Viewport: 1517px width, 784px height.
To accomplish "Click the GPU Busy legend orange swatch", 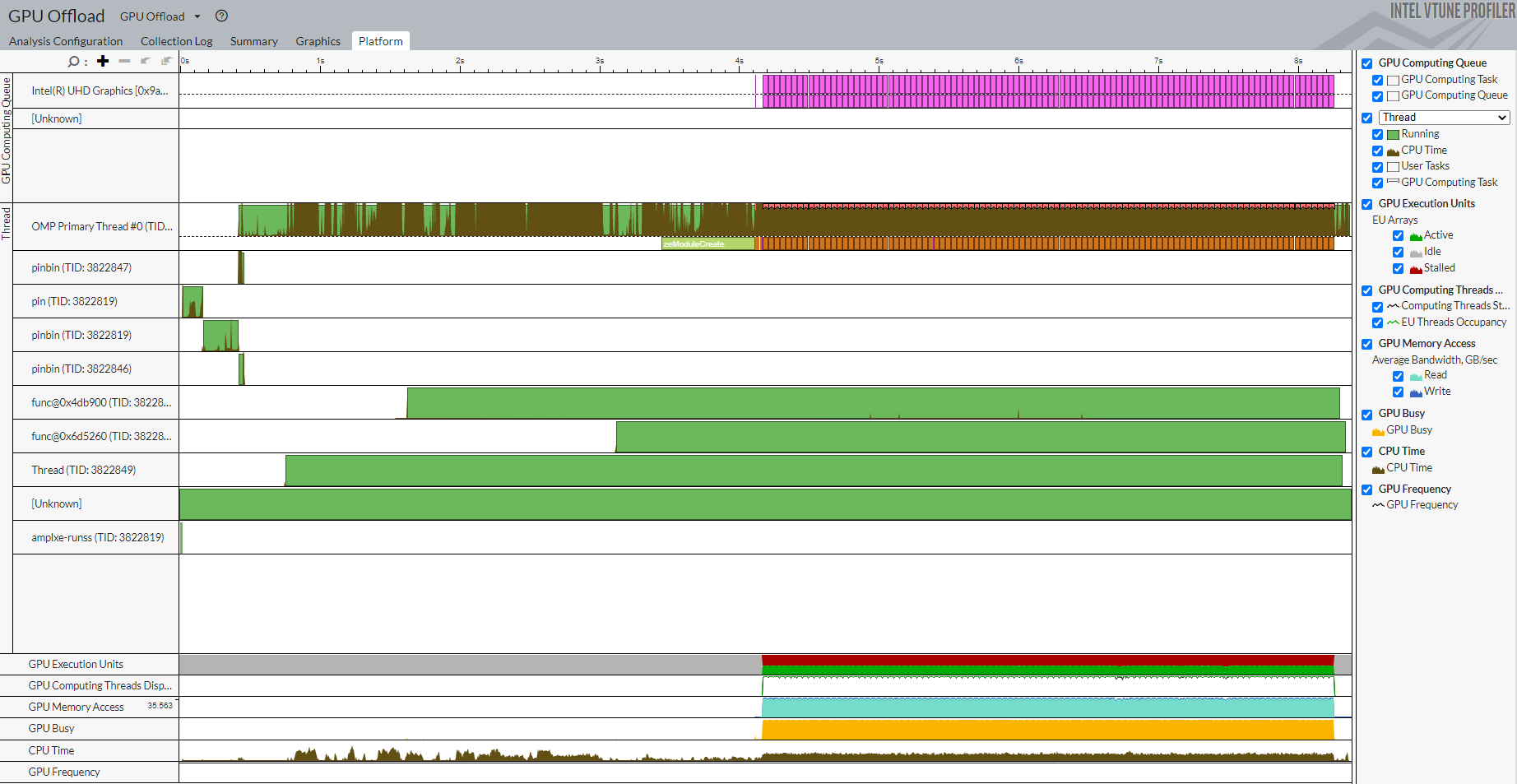I will [1378, 431].
